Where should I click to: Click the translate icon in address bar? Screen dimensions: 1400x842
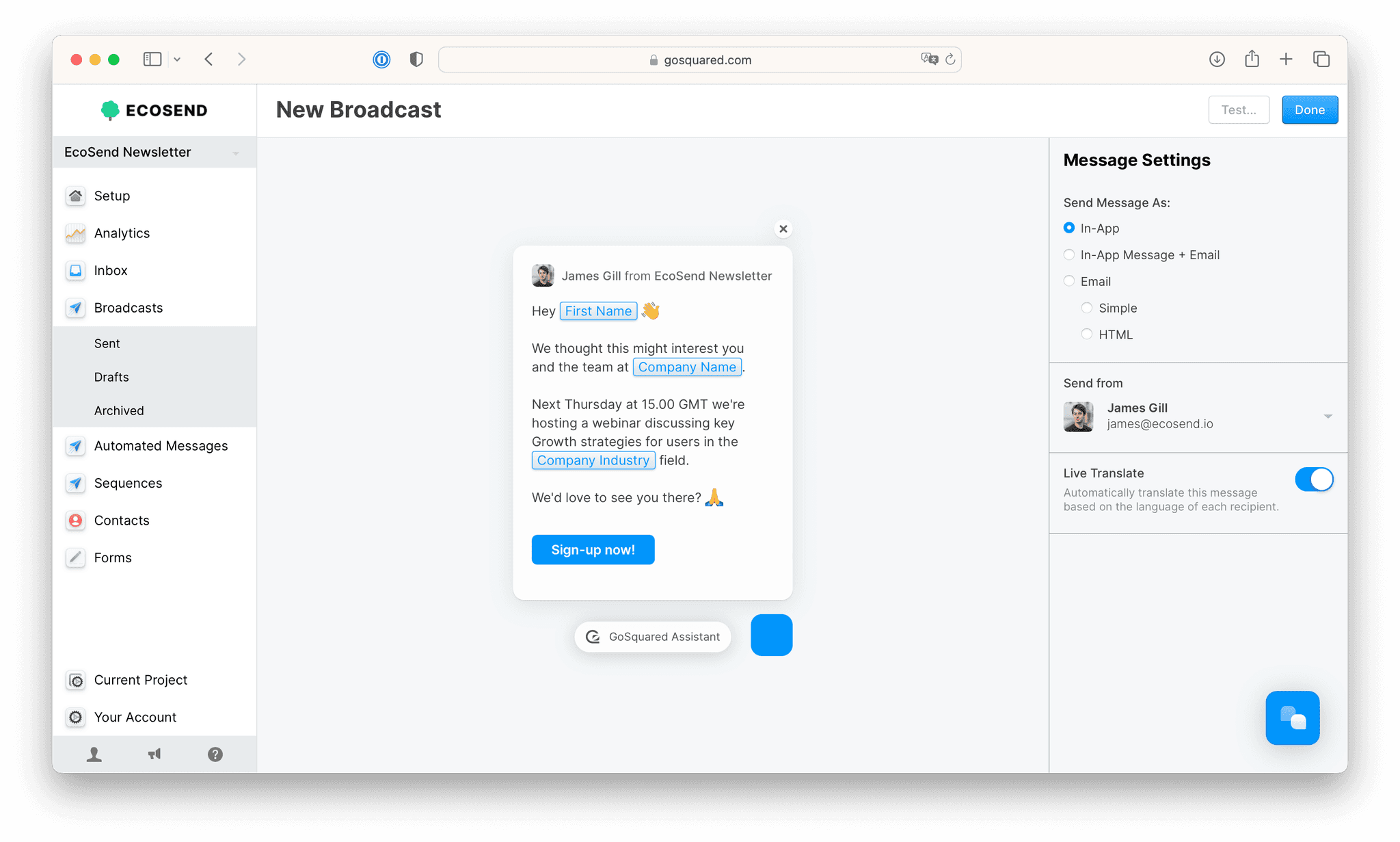pos(929,59)
